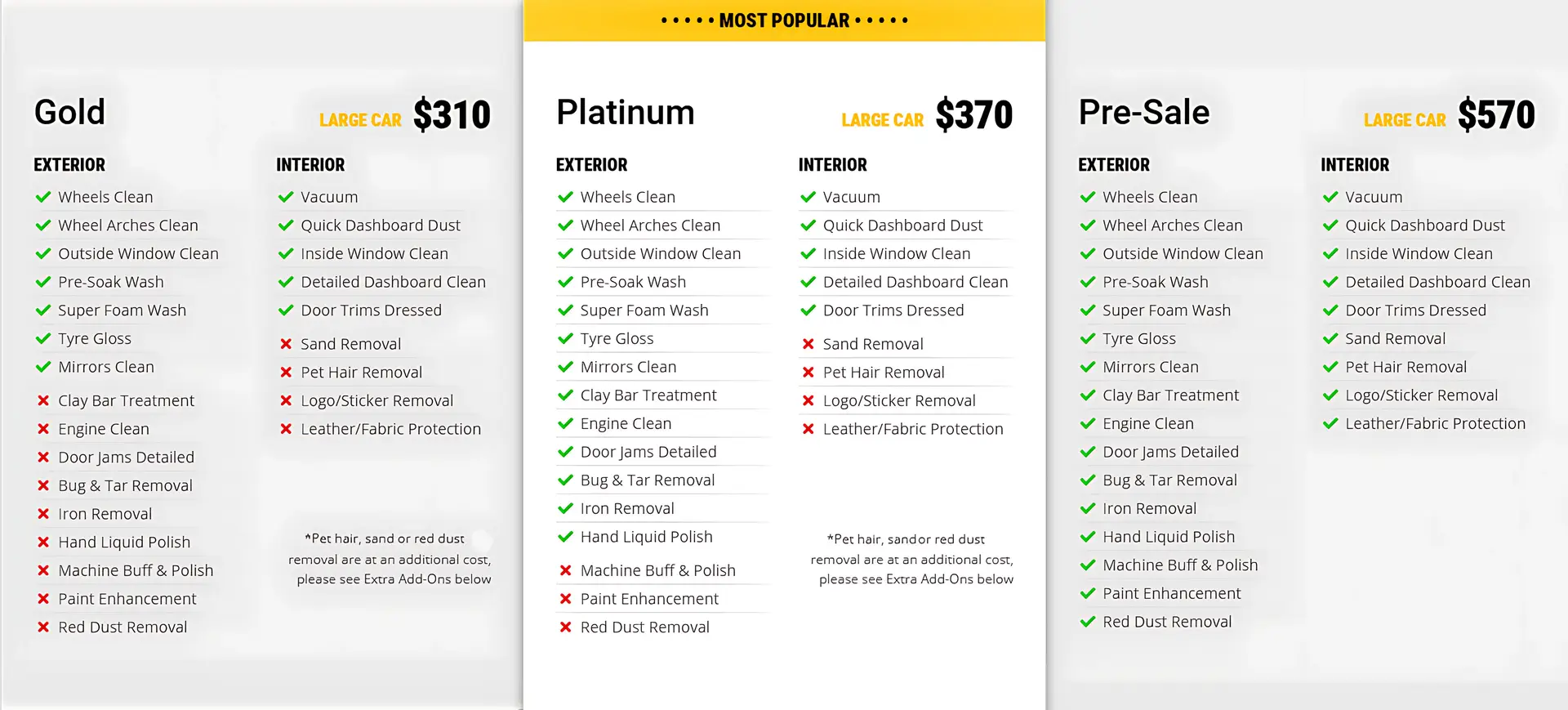Click the checkmark beside Pre-Sale's Red Dust Removal
Viewport: 1568px width, 710px height.
click(x=1087, y=622)
